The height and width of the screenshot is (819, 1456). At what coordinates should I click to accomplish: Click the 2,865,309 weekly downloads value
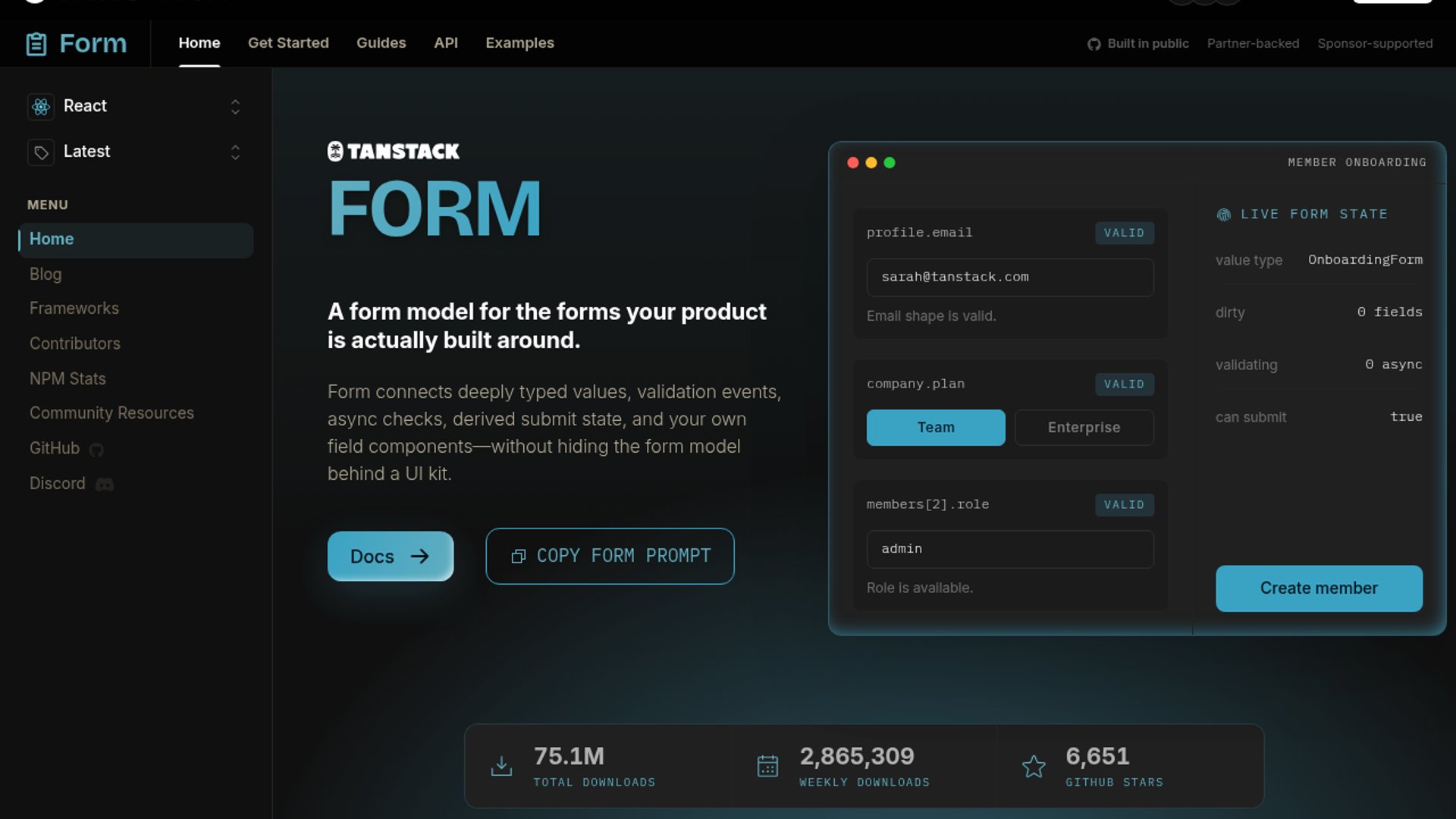857,757
